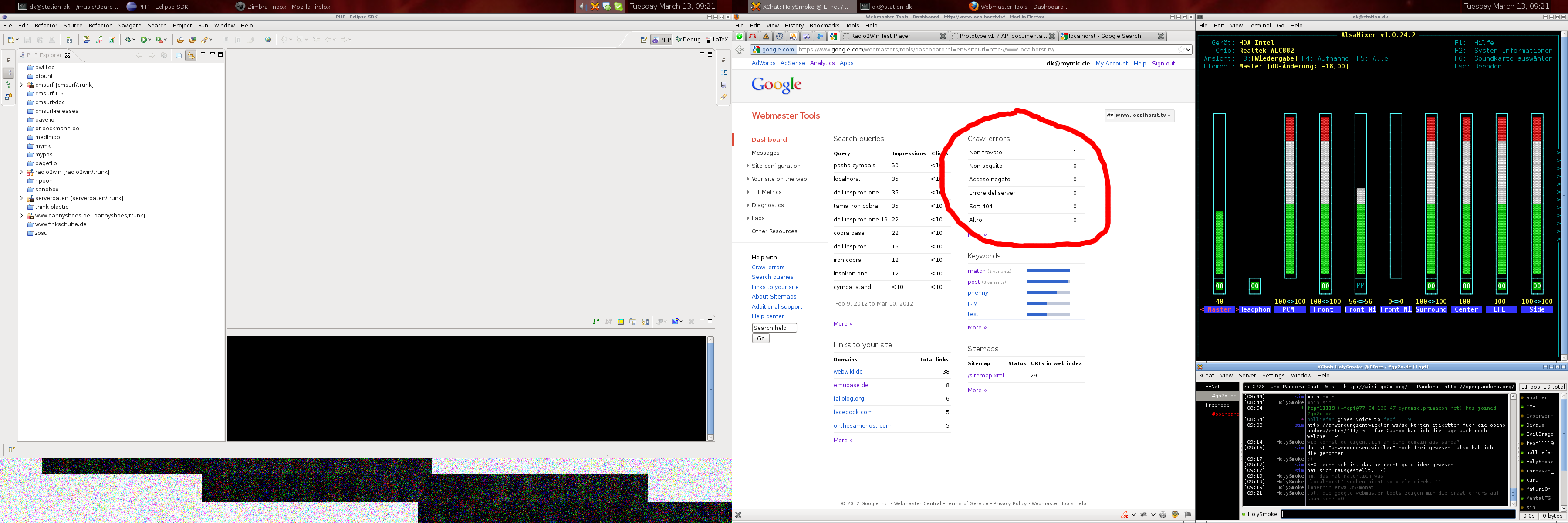Image resolution: width=1568 pixels, height=523 pixels.
Task: Click the Front Mic volume bar in AlsaMixer
Action: (x=1360, y=195)
